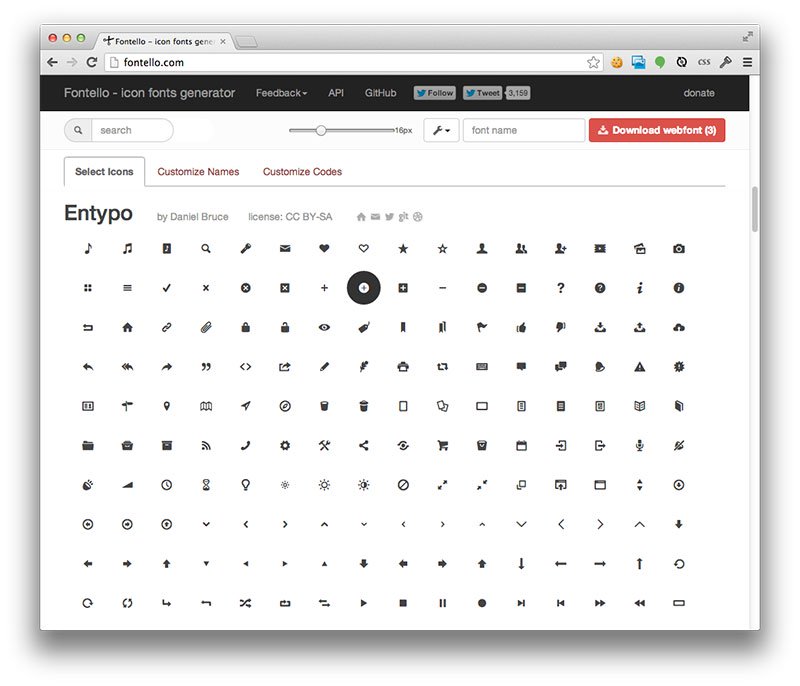Deselect the currently highlighted CD icon

click(x=363, y=287)
